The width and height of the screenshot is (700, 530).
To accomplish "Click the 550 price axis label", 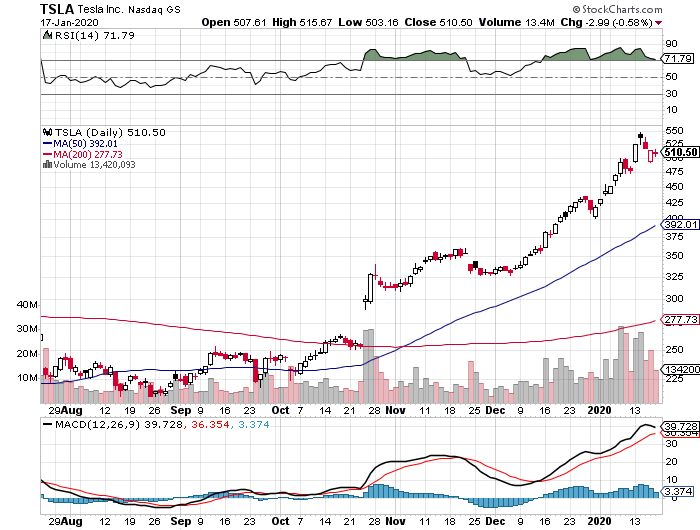I will tap(674, 131).
